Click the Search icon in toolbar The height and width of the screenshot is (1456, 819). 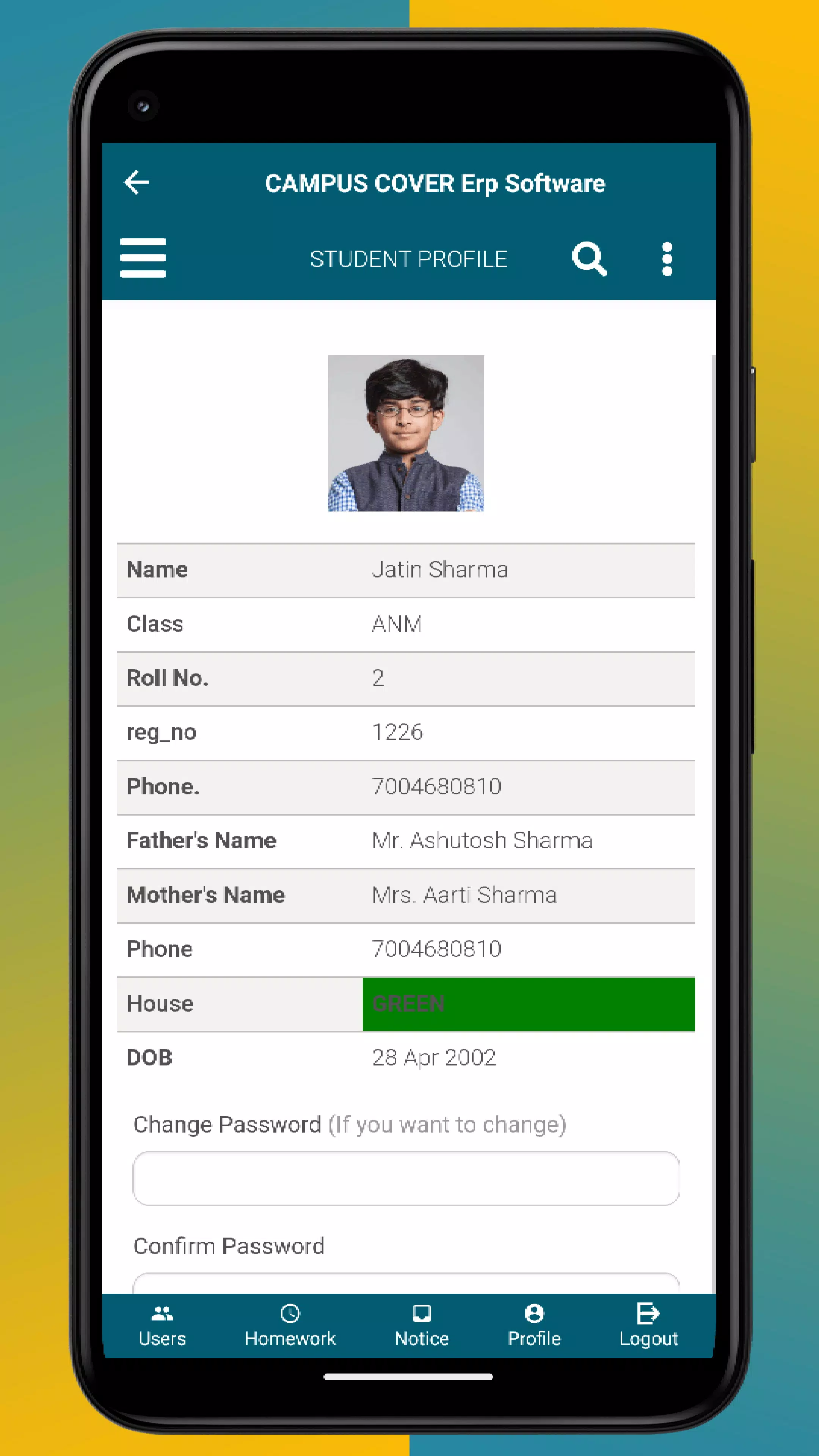(x=591, y=258)
